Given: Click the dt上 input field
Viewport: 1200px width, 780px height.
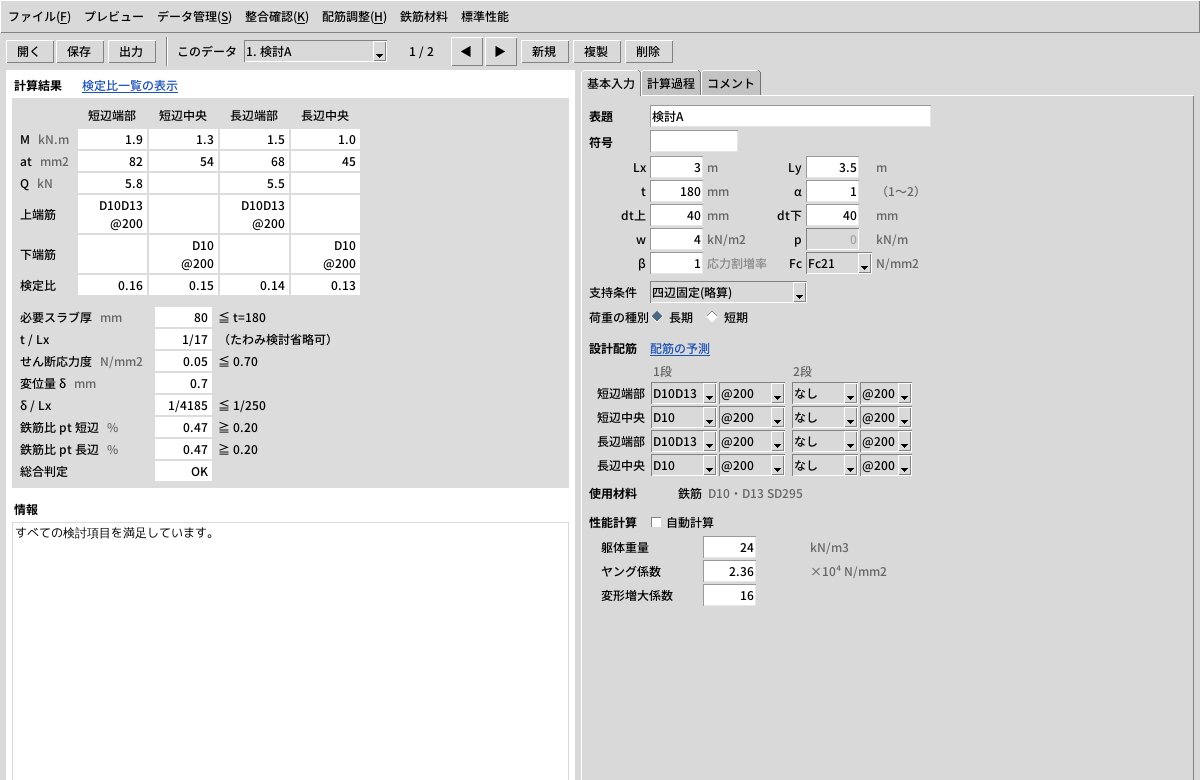Looking at the screenshot, I should tap(677, 215).
